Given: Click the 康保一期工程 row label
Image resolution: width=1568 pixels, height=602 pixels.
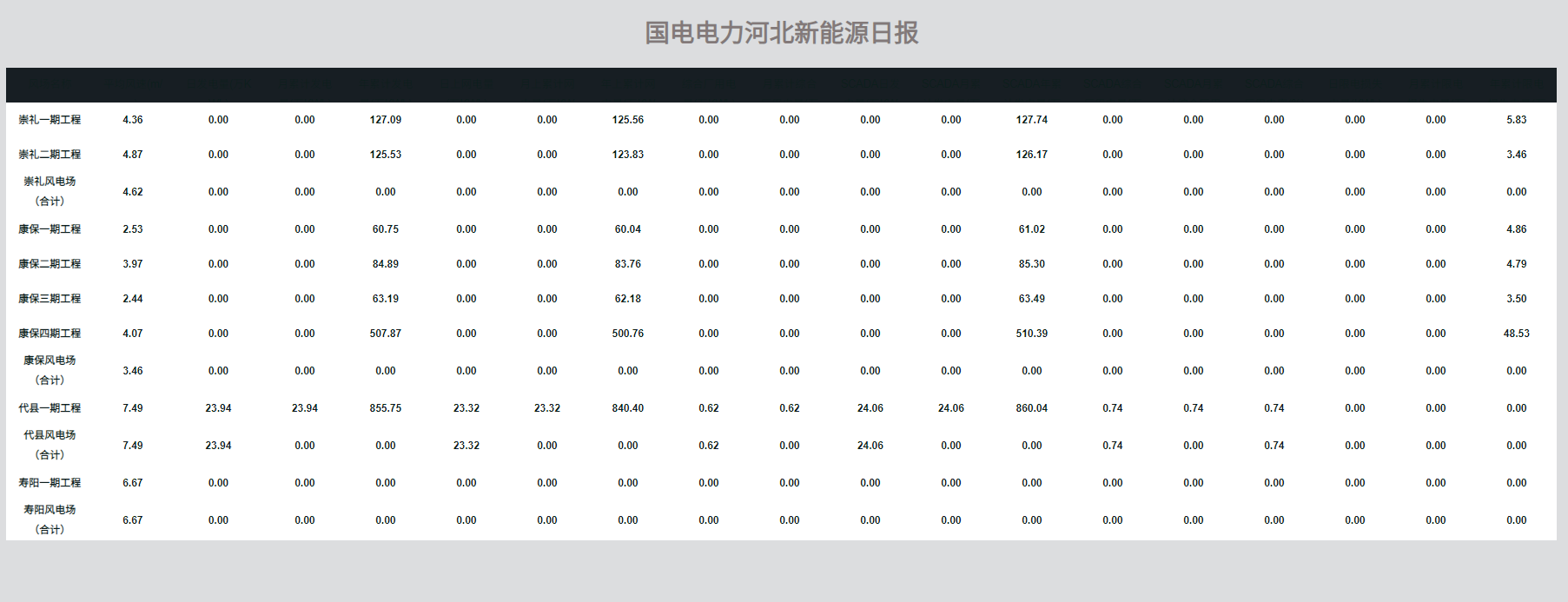Looking at the screenshot, I should (50, 229).
